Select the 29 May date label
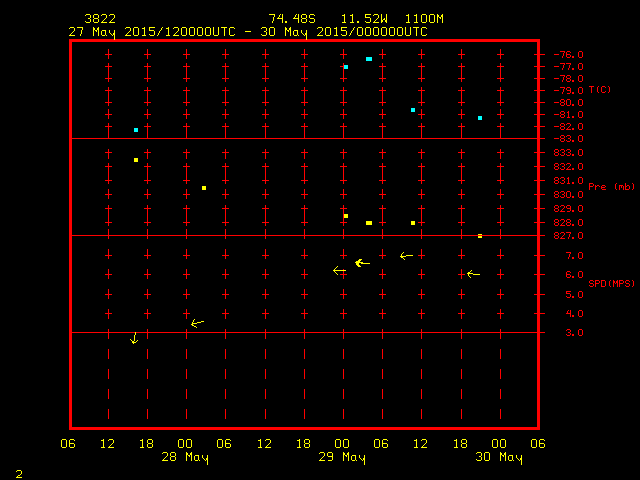 [342, 458]
